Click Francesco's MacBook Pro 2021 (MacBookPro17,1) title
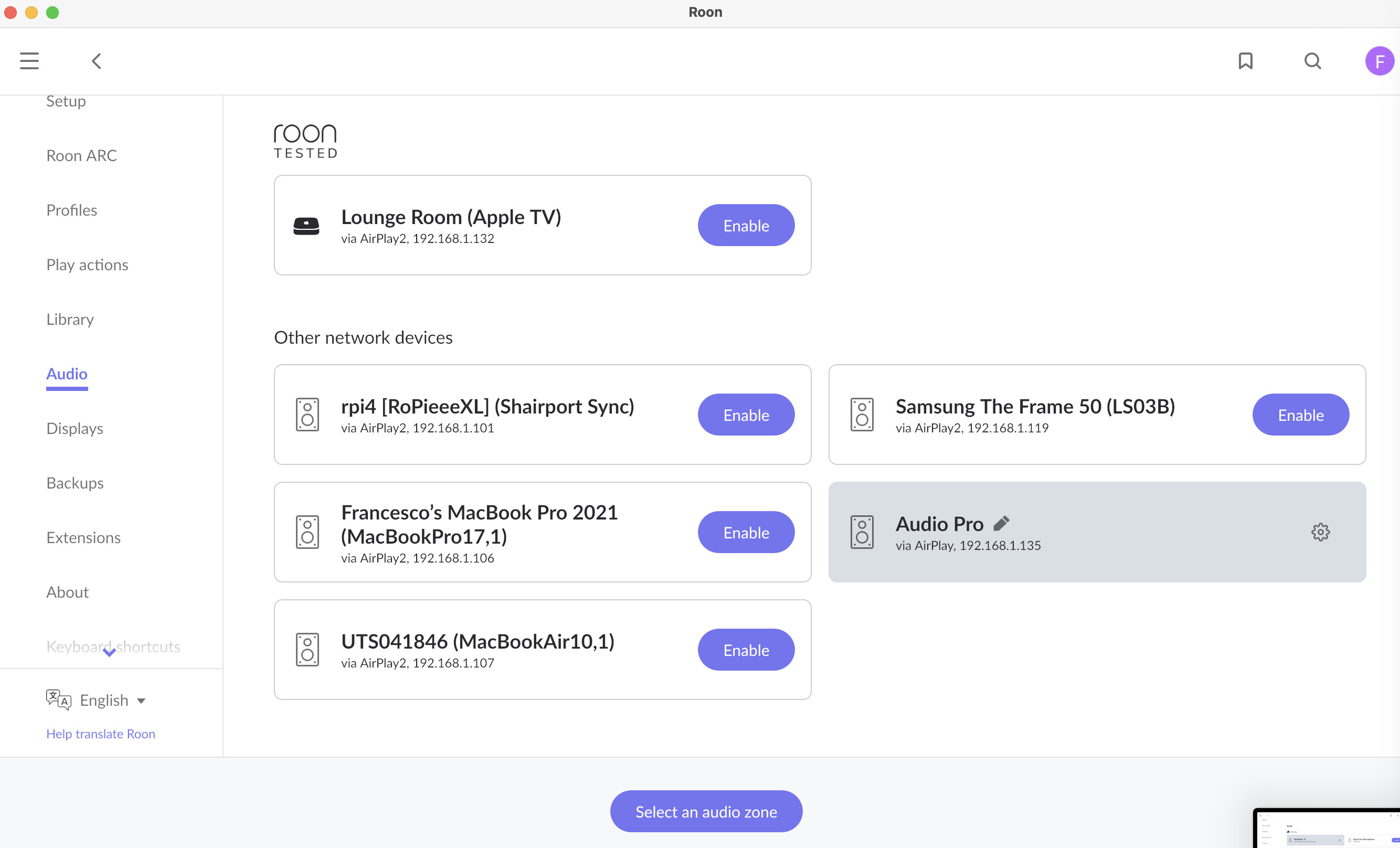1400x848 pixels. pyautogui.click(x=479, y=524)
